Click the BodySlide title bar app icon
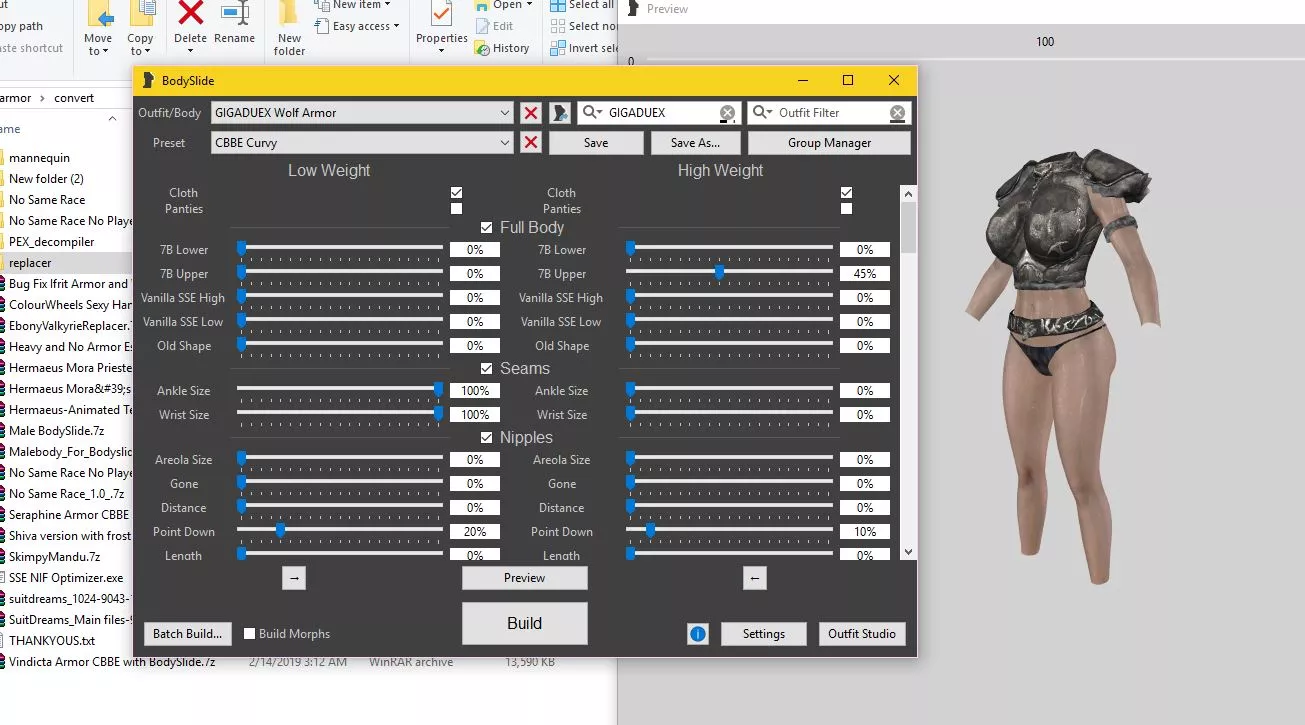Screen dimensions: 1305x725 pos(148,81)
